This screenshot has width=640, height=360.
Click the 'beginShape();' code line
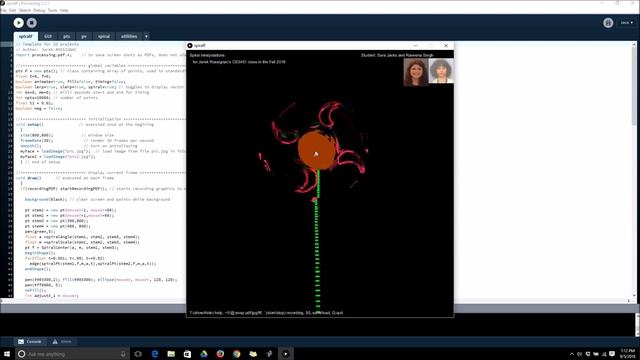click(40, 253)
